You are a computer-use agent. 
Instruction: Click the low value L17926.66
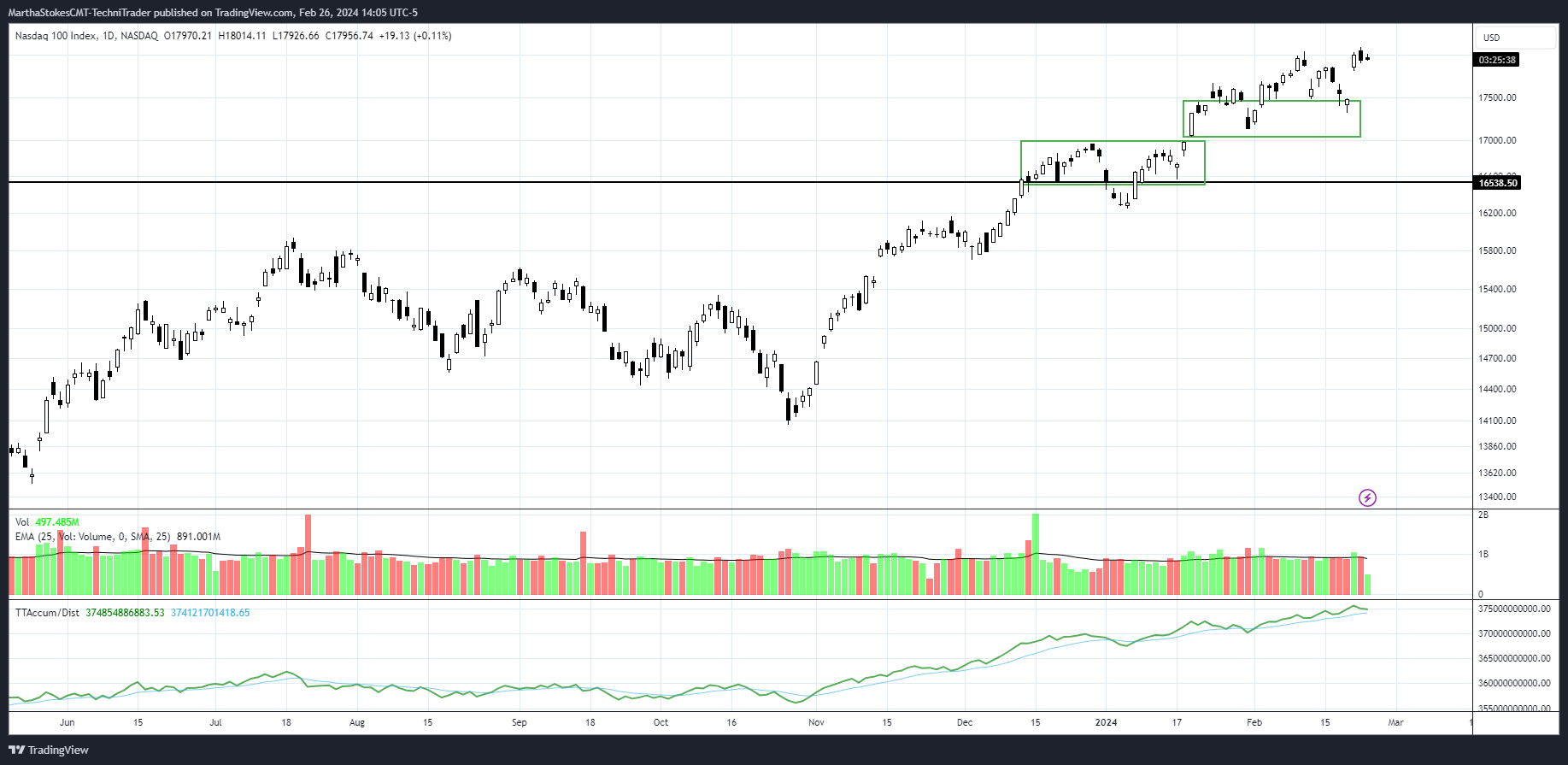point(296,36)
